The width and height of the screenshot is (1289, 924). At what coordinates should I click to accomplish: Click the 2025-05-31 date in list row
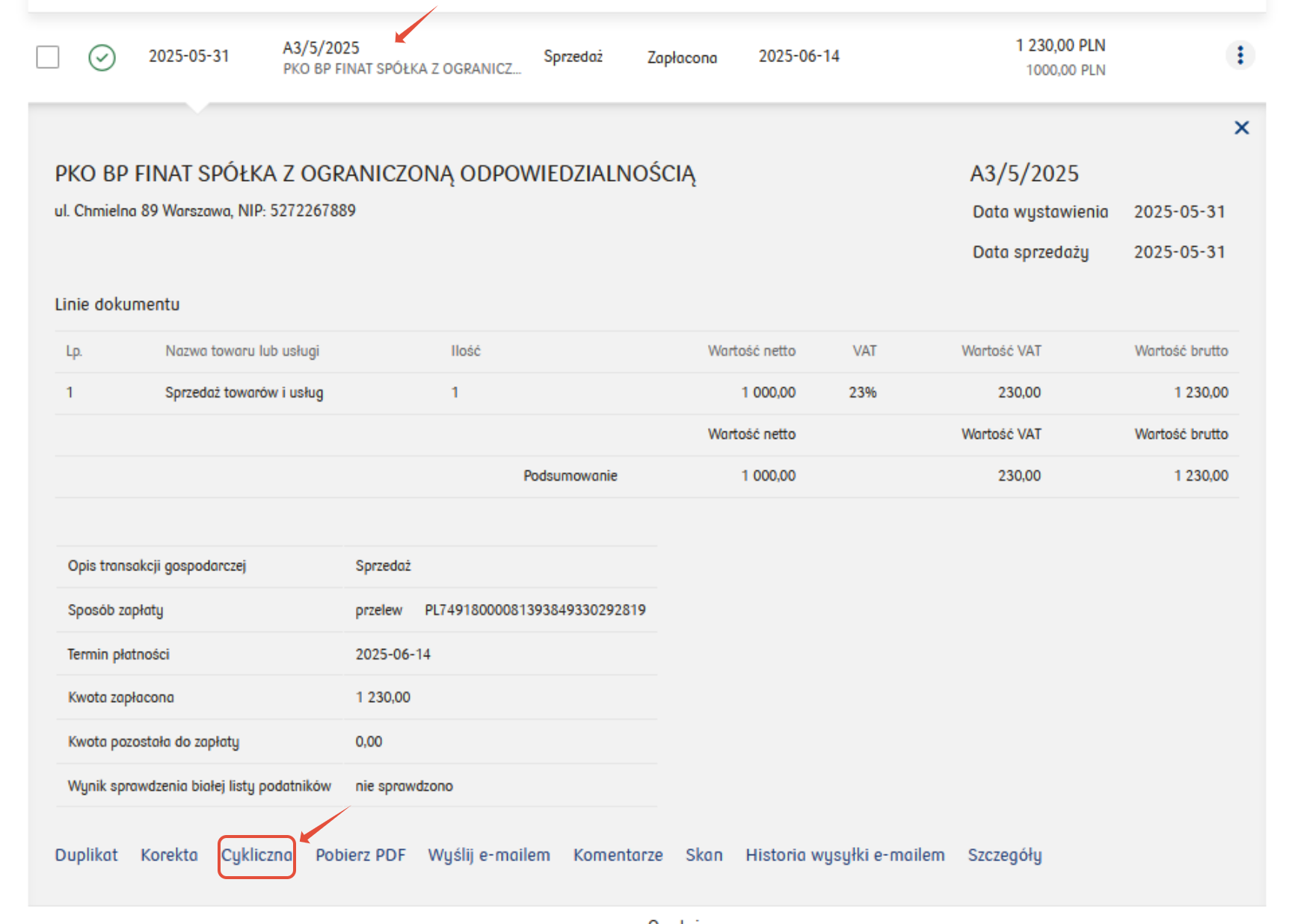188,56
